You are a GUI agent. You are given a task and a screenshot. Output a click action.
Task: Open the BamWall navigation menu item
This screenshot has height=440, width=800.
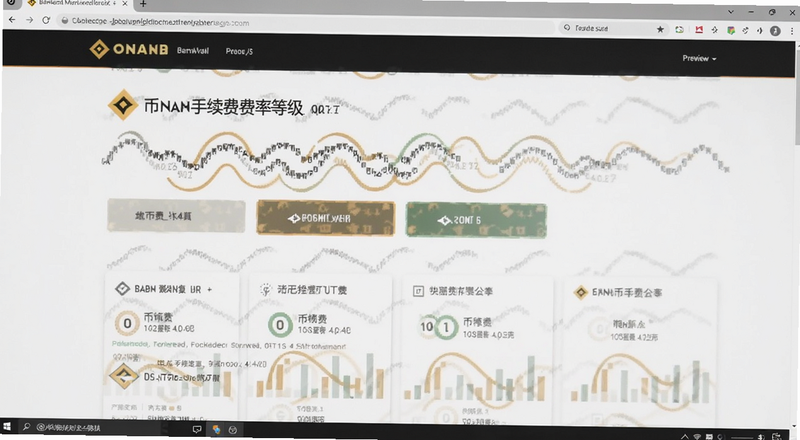point(193,51)
